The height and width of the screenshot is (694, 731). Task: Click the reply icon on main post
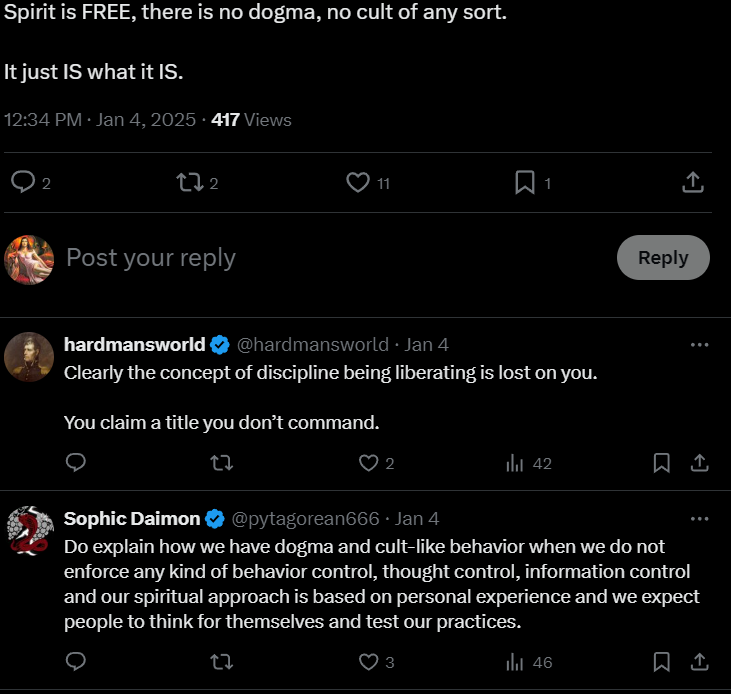[22, 182]
